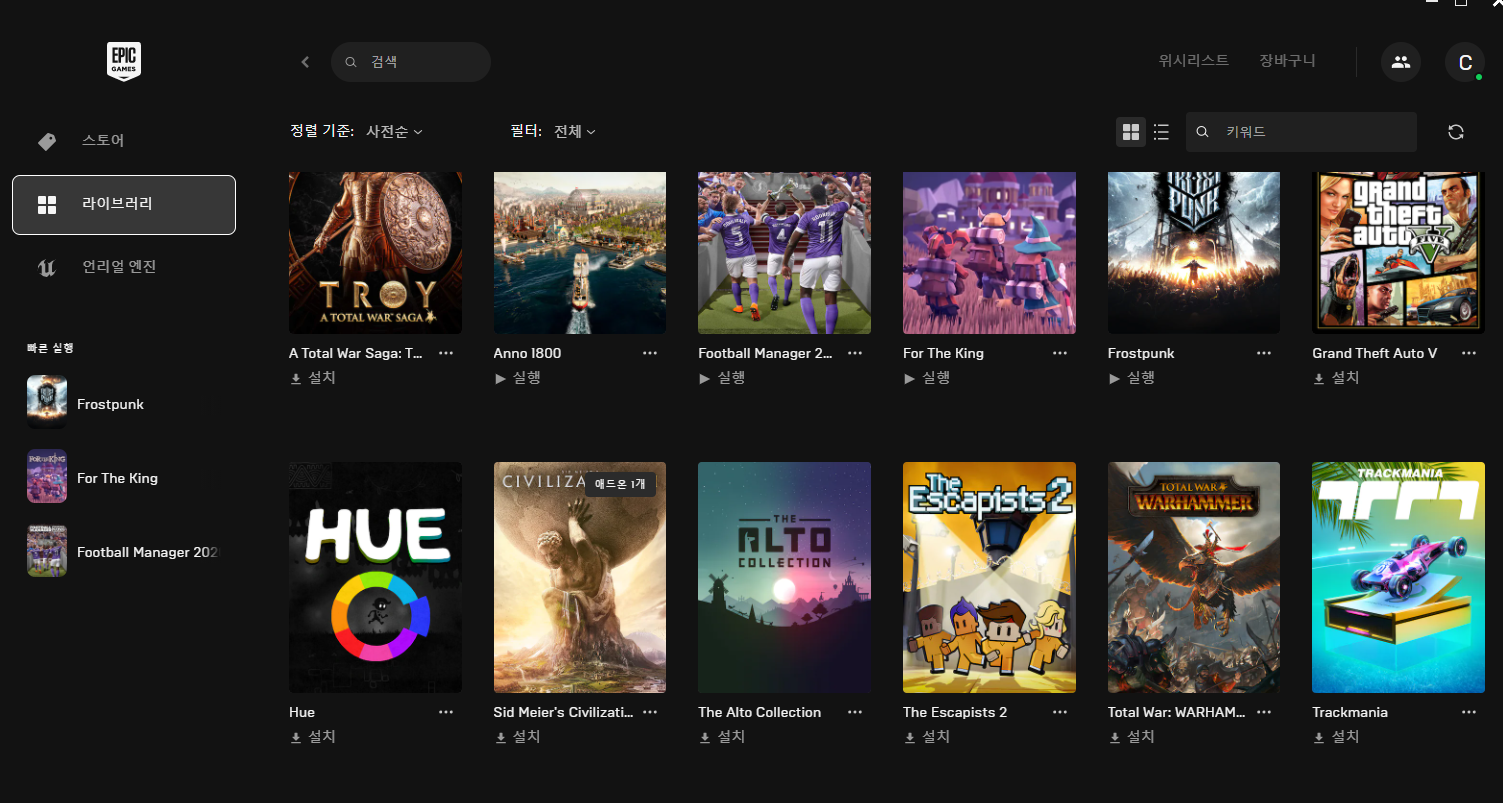Click the For The King card's cover art
The image size is (1503, 803).
pos(989,252)
